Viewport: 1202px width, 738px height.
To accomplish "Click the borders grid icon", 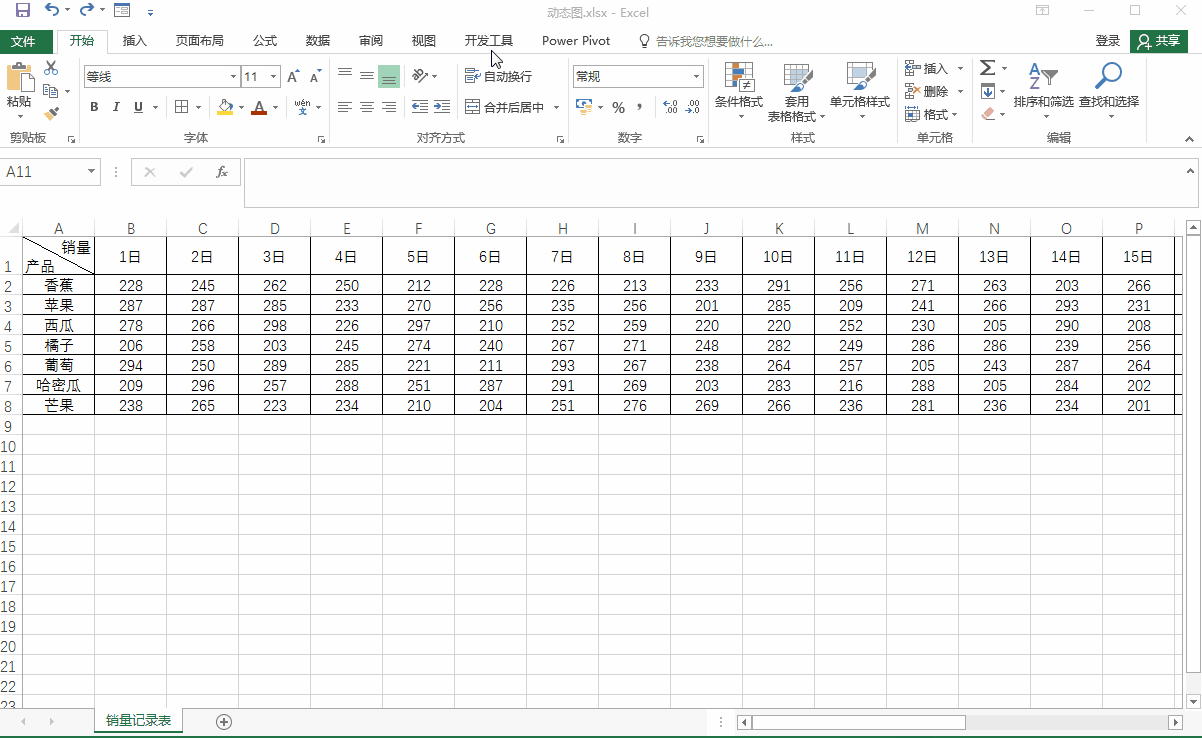I will (x=182, y=107).
